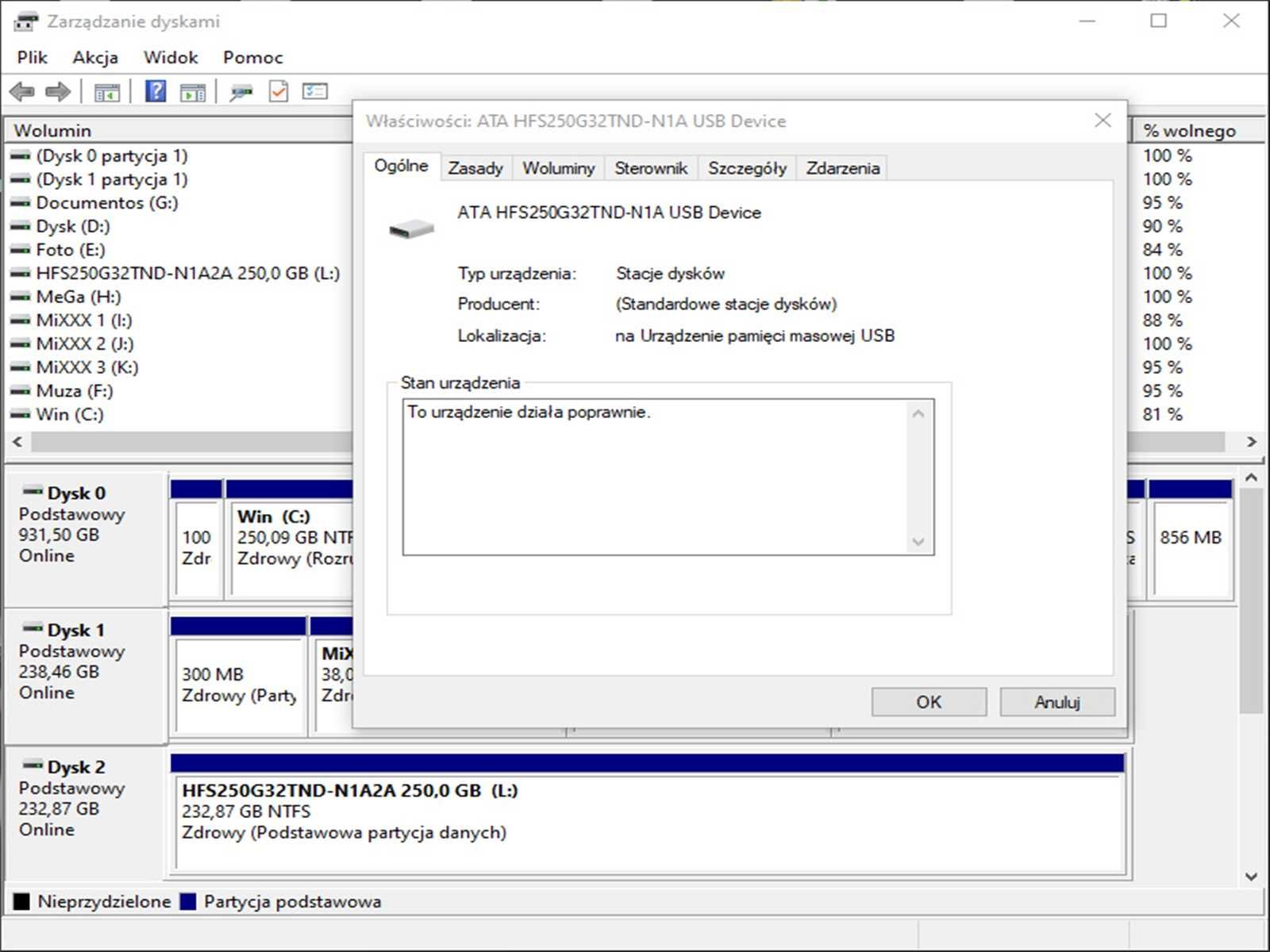Image resolution: width=1270 pixels, height=952 pixels.
Task: Click the device status text box
Action: coord(668,477)
